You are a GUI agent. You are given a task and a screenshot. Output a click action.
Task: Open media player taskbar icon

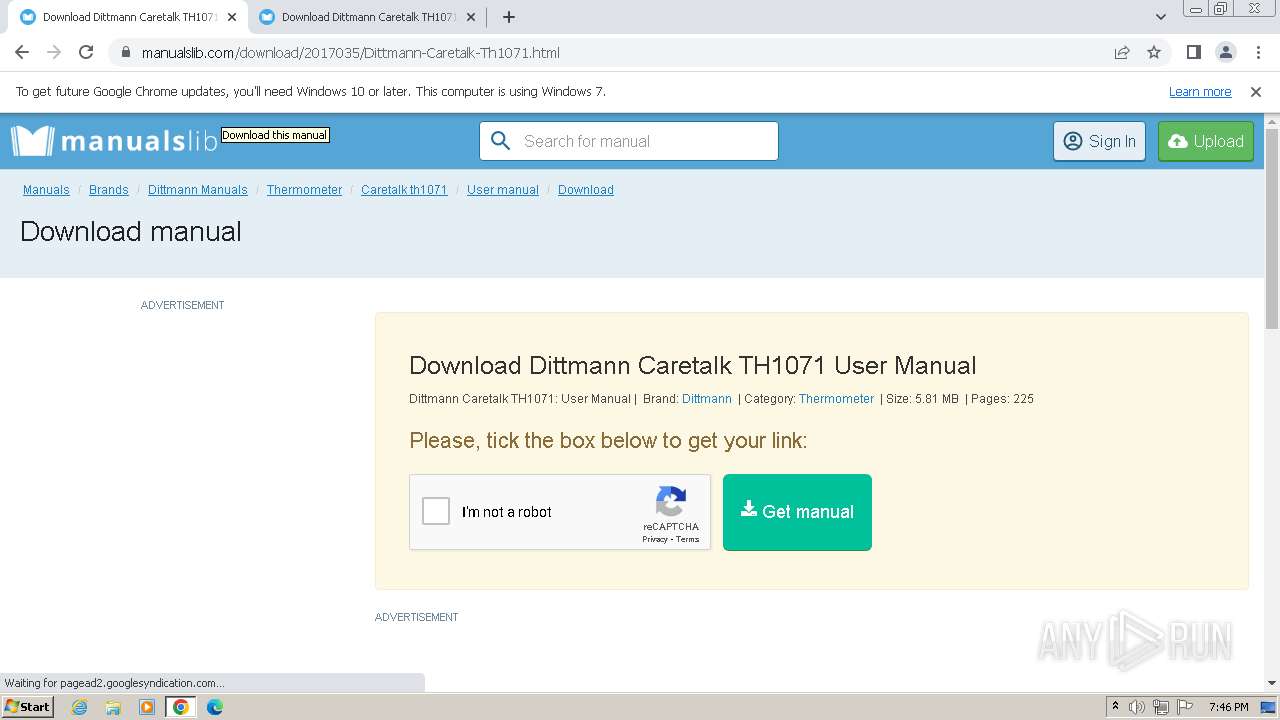[147, 707]
